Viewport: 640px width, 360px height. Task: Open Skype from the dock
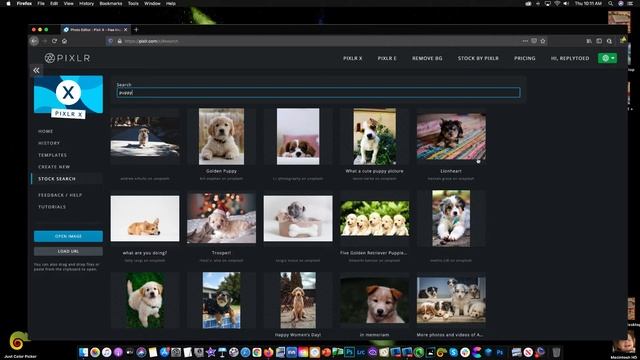pyautogui.click(x=453, y=352)
